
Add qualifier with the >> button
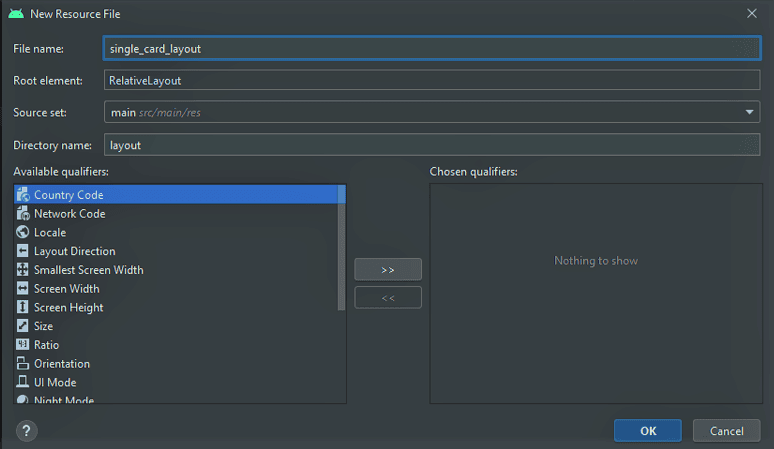click(x=388, y=270)
